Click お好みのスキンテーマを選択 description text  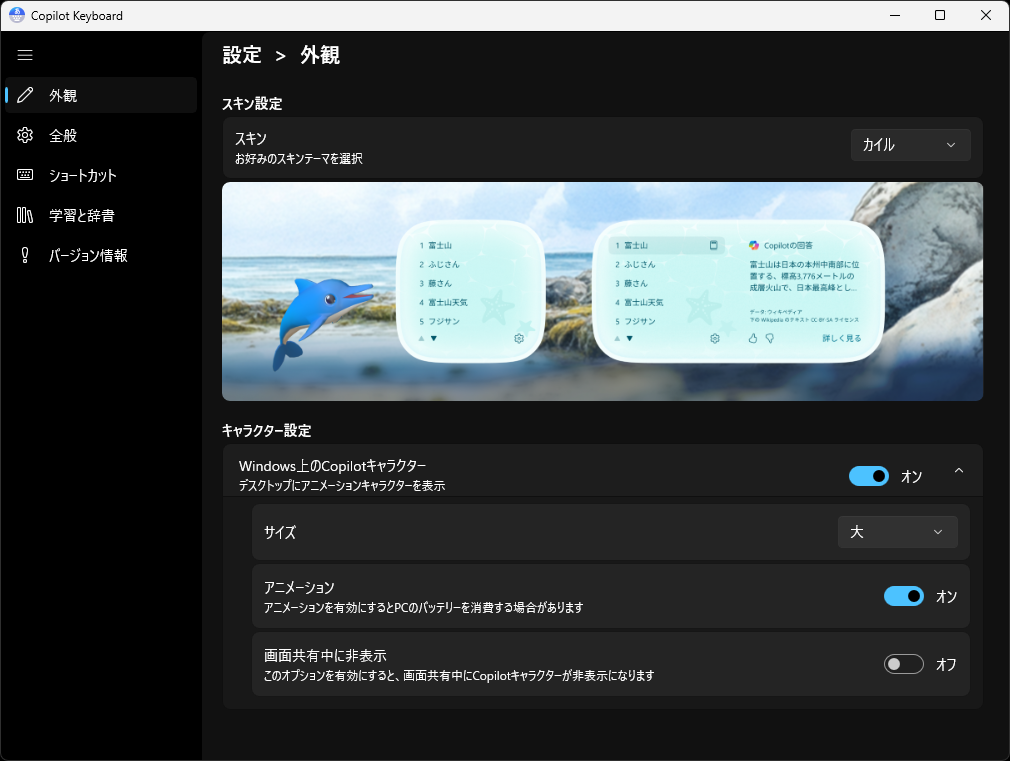tap(299, 159)
